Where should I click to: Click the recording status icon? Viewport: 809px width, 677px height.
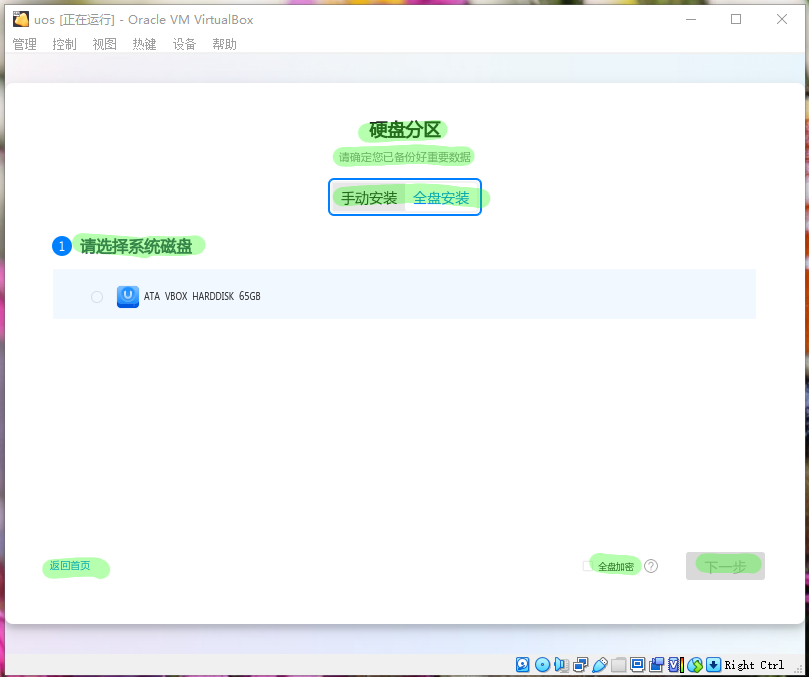pyautogui.click(x=656, y=665)
